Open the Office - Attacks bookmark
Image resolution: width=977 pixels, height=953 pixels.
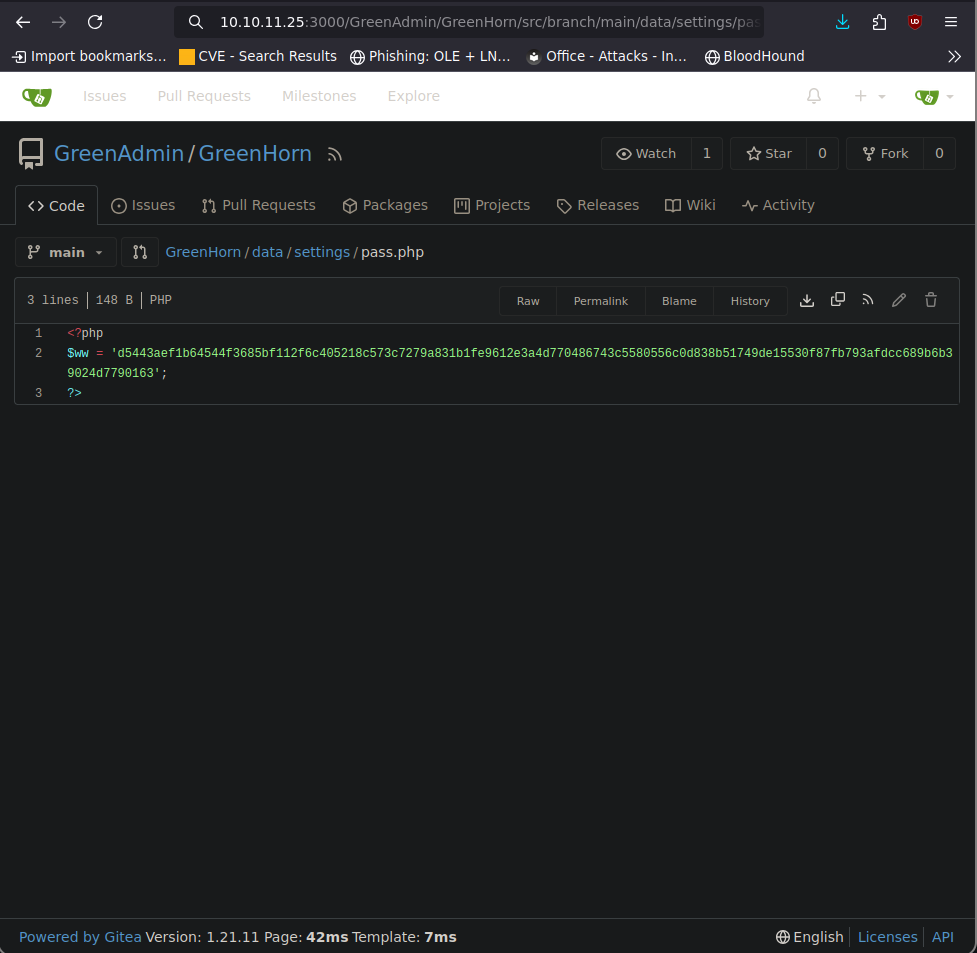[607, 57]
